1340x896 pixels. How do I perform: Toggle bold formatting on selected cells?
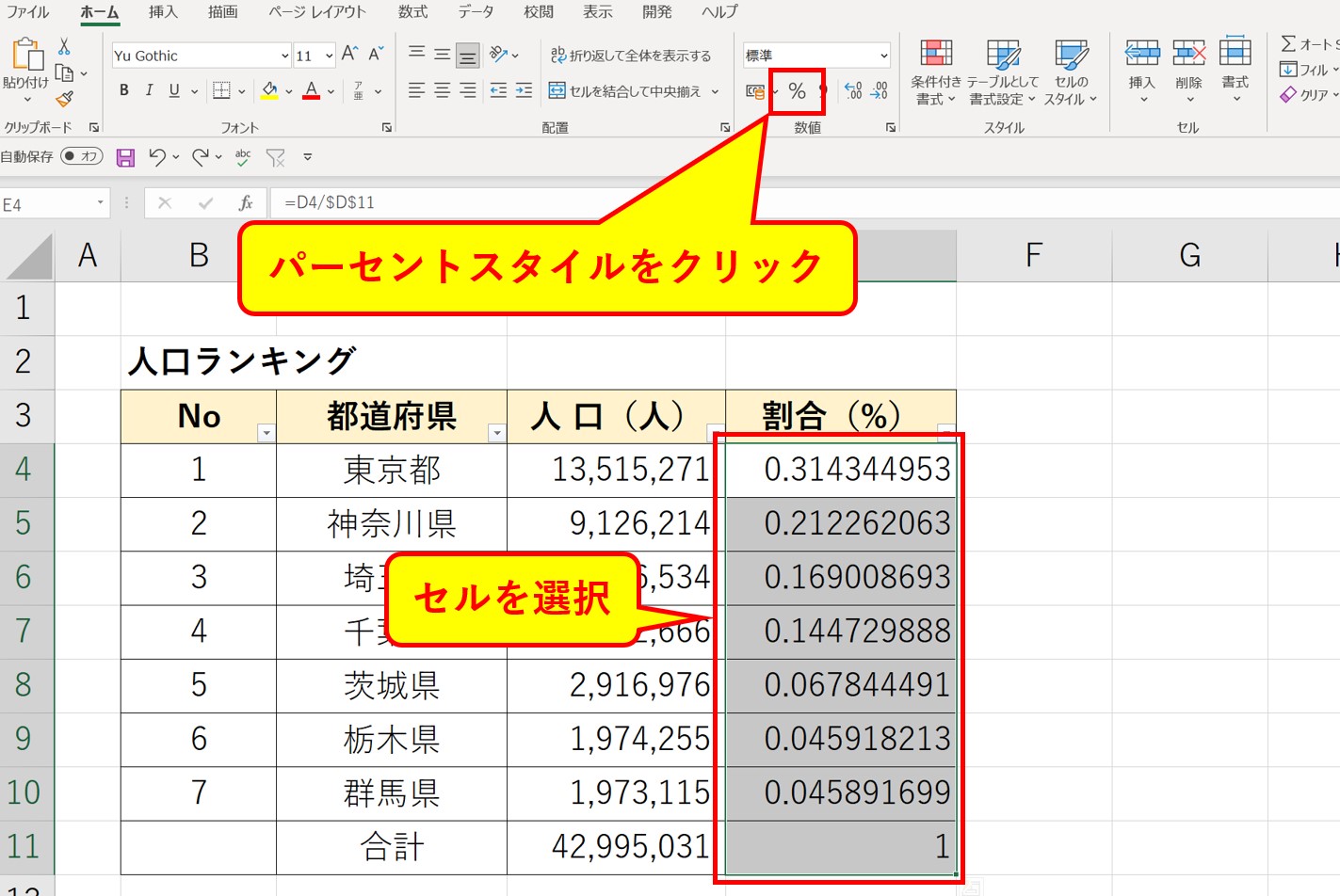pyautogui.click(x=123, y=90)
